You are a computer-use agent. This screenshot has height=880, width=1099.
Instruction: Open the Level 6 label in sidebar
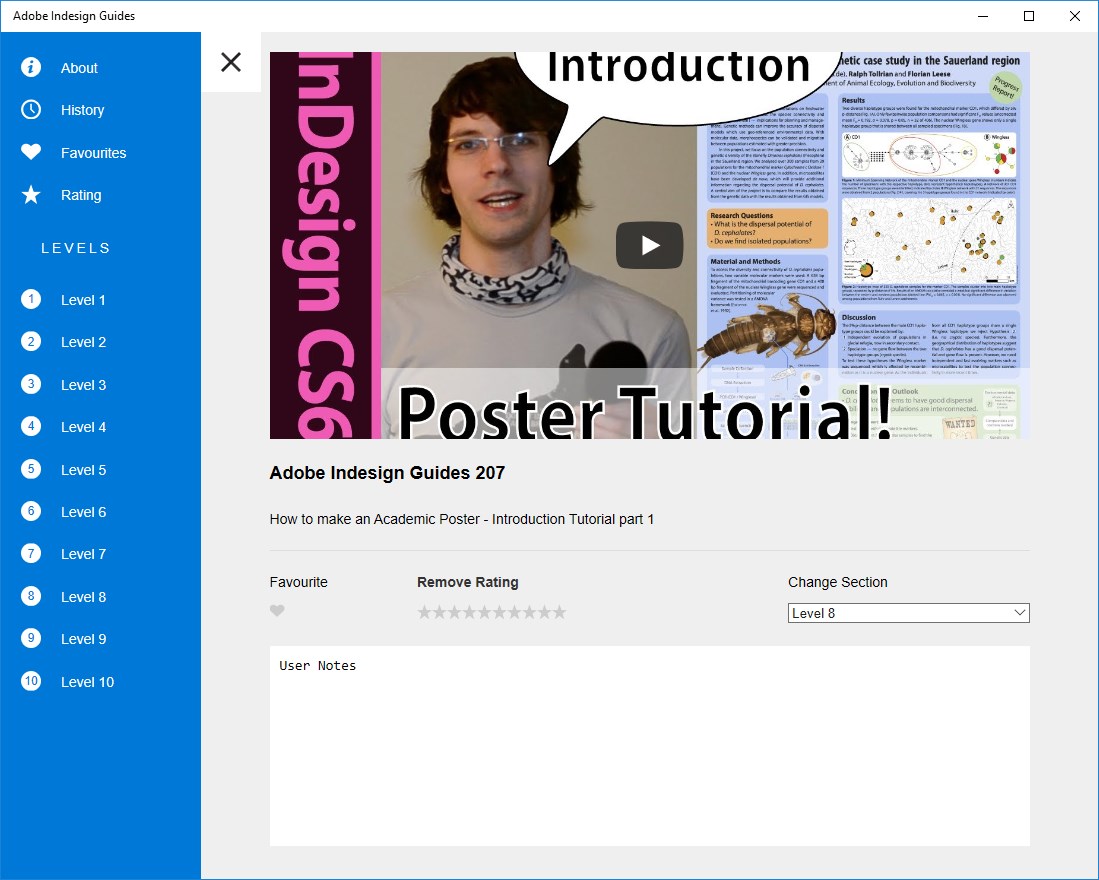point(83,512)
